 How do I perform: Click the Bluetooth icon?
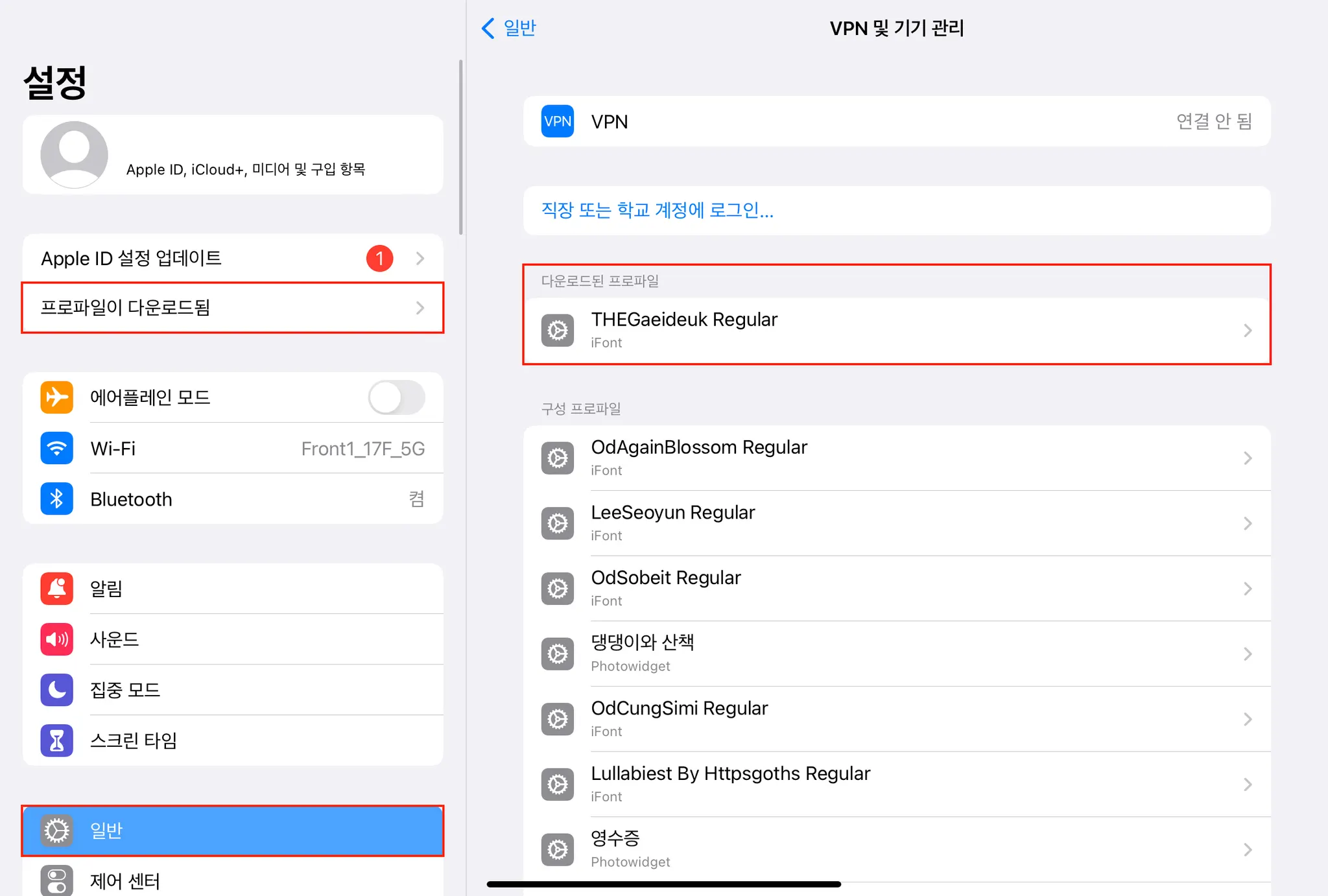click(x=56, y=499)
